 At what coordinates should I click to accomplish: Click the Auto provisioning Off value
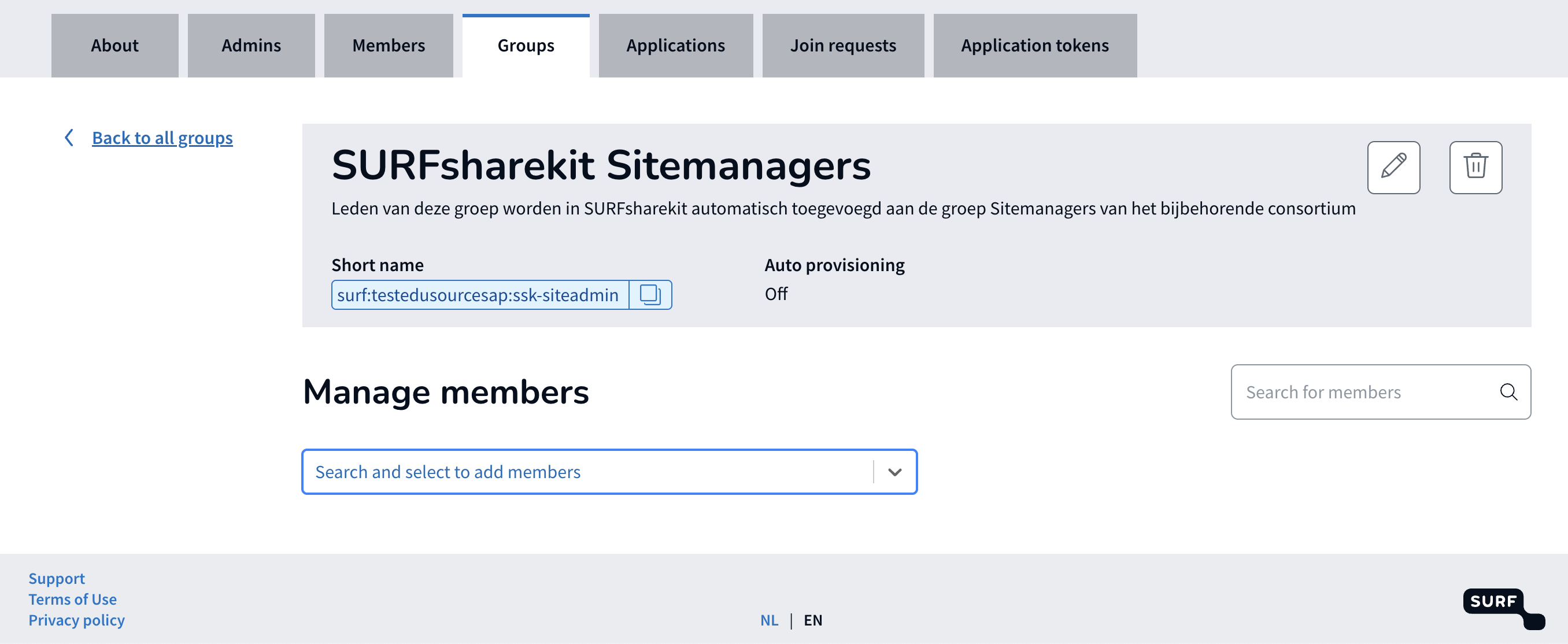click(775, 294)
